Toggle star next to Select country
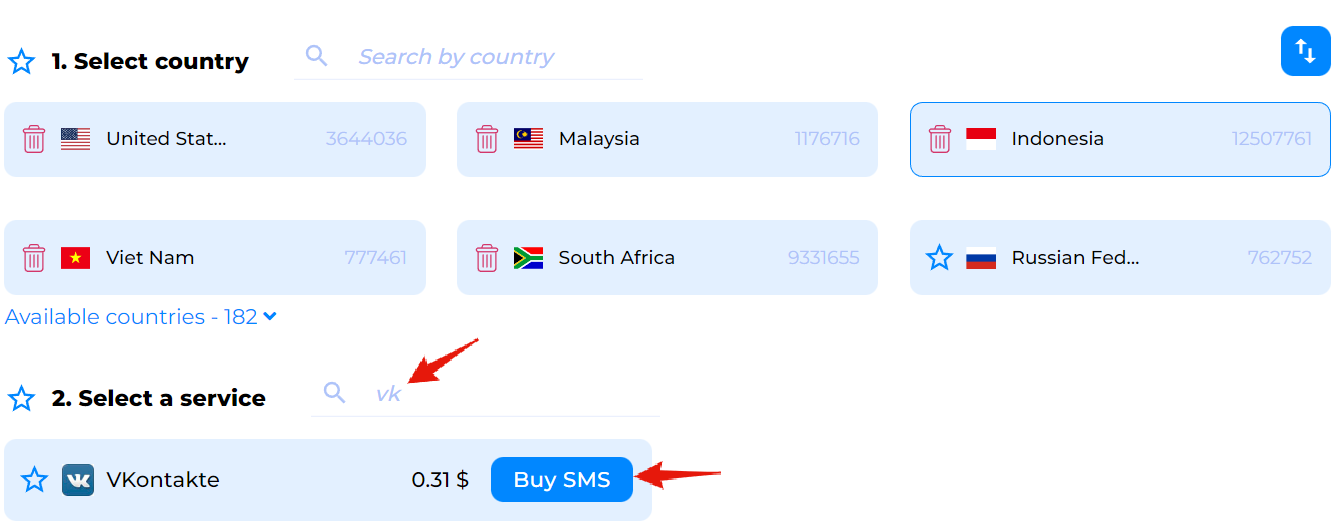 (x=21, y=62)
